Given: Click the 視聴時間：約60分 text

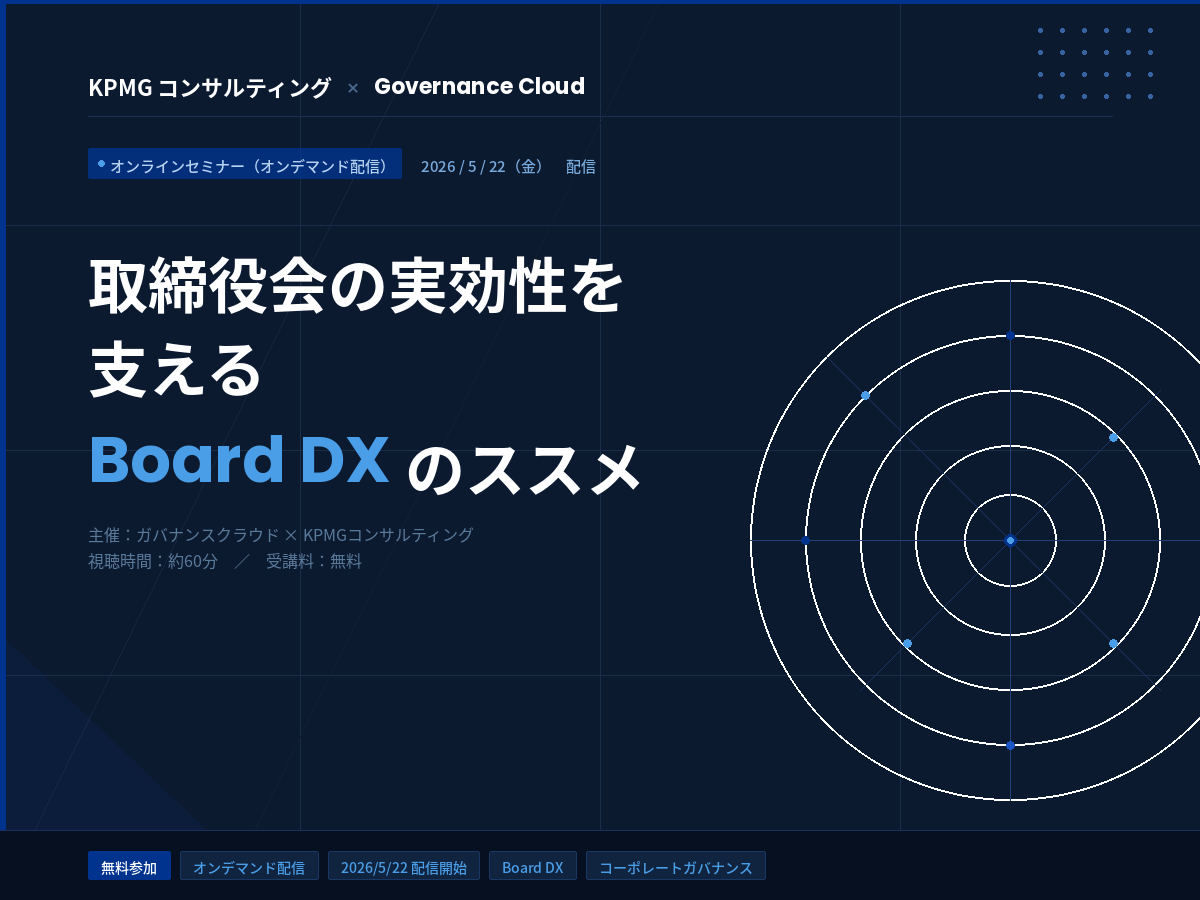Looking at the screenshot, I should (x=153, y=561).
